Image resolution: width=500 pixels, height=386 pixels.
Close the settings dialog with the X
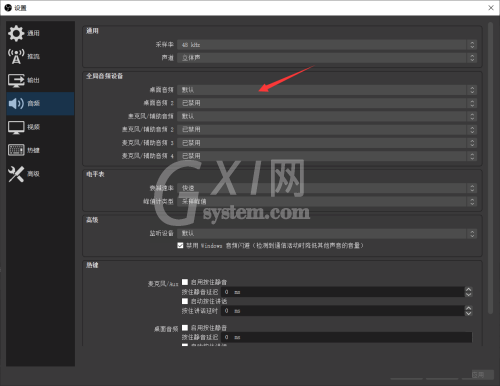tap(491, 7)
